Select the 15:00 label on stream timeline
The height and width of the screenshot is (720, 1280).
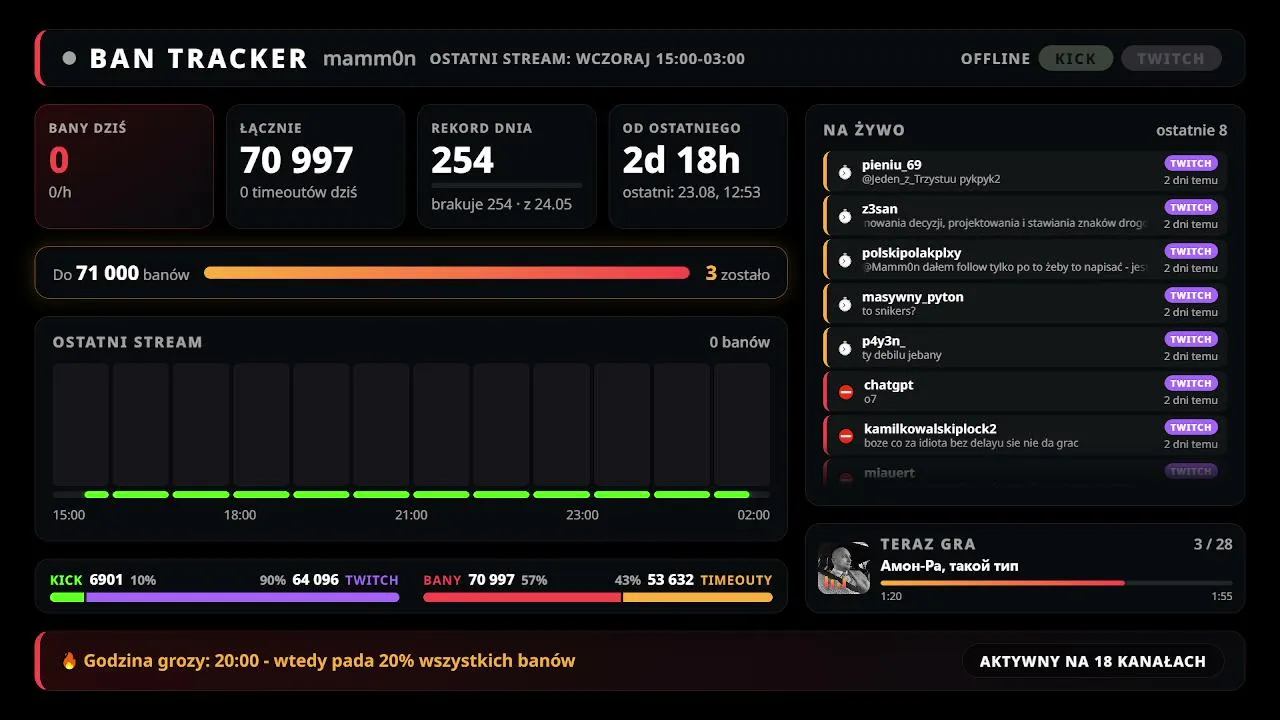[69, 515]
